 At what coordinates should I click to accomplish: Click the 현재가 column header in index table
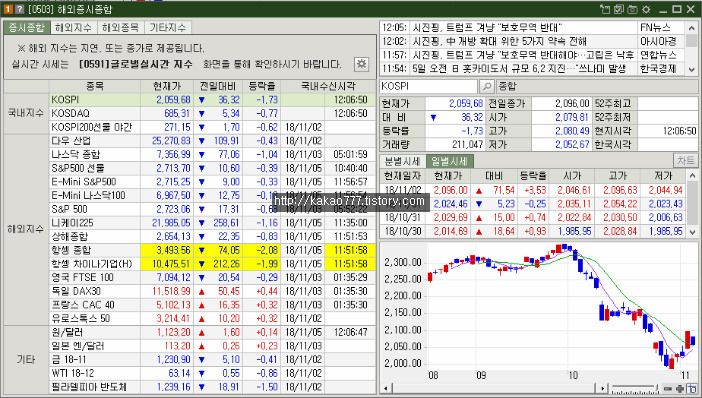click(x=167, y=86)
